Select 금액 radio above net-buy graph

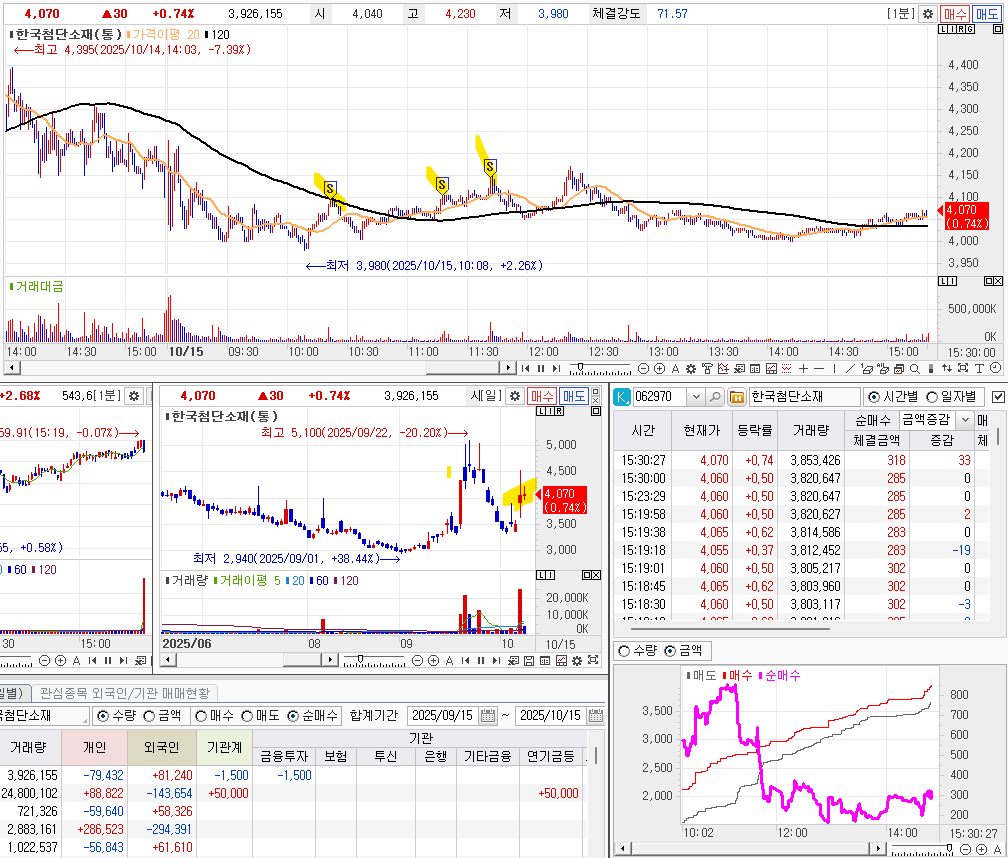[x=670, y=651]
